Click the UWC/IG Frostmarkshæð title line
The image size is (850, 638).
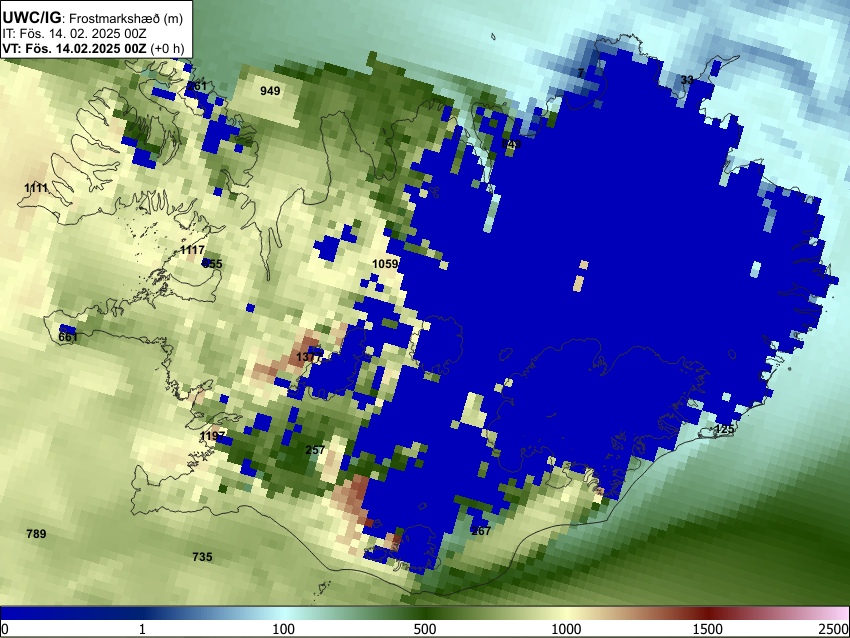[x=93, y=18]
